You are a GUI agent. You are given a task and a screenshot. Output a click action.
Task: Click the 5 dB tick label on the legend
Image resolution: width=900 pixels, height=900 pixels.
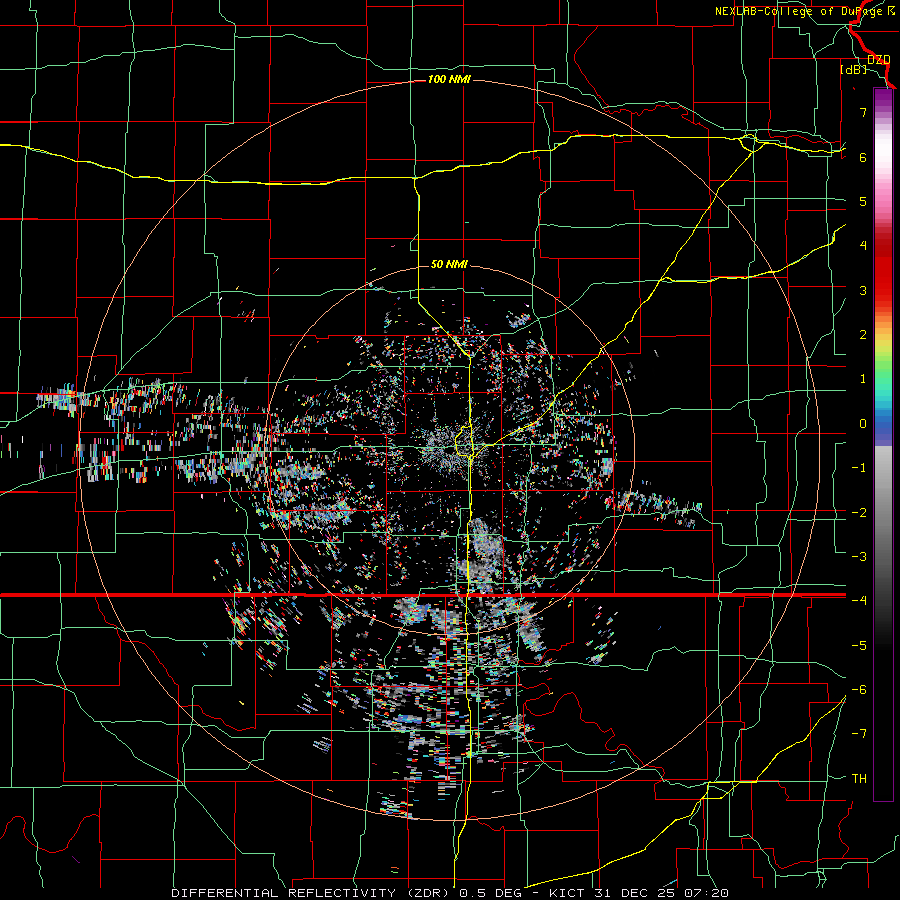pos(863,201)
